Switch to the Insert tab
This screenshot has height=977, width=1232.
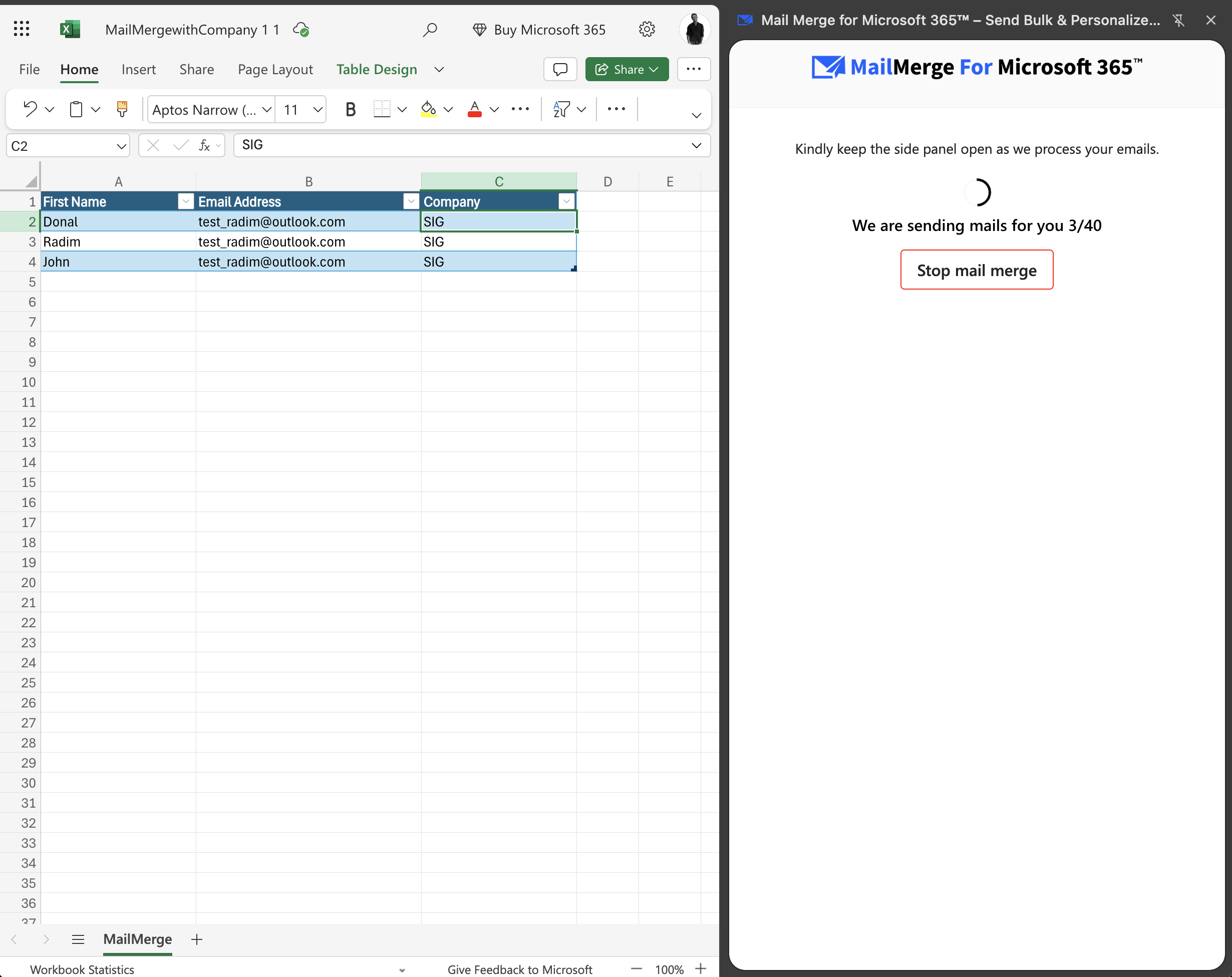(139, 69)
